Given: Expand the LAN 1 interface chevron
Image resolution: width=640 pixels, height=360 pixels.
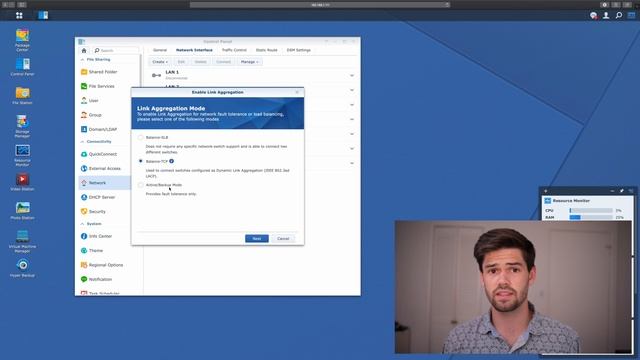Looking at the screenshot, I should point(352,76).
